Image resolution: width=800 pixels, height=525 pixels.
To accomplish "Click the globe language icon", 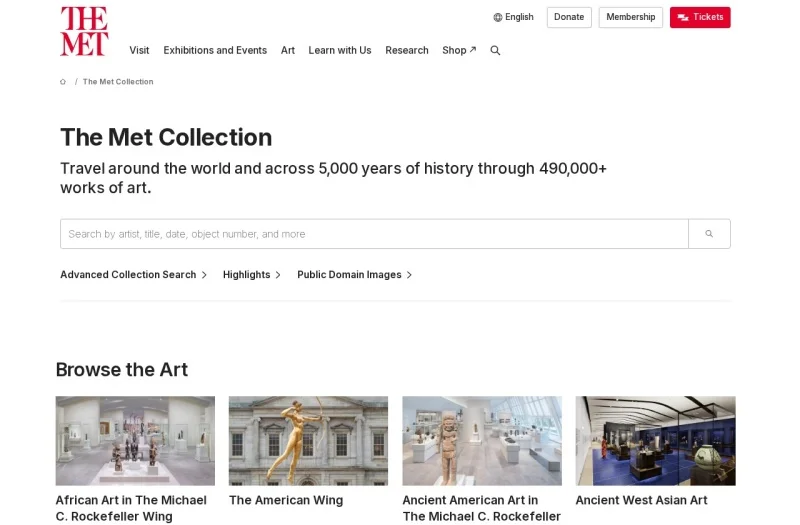I will pyautogui.click(x=497, y=17).
